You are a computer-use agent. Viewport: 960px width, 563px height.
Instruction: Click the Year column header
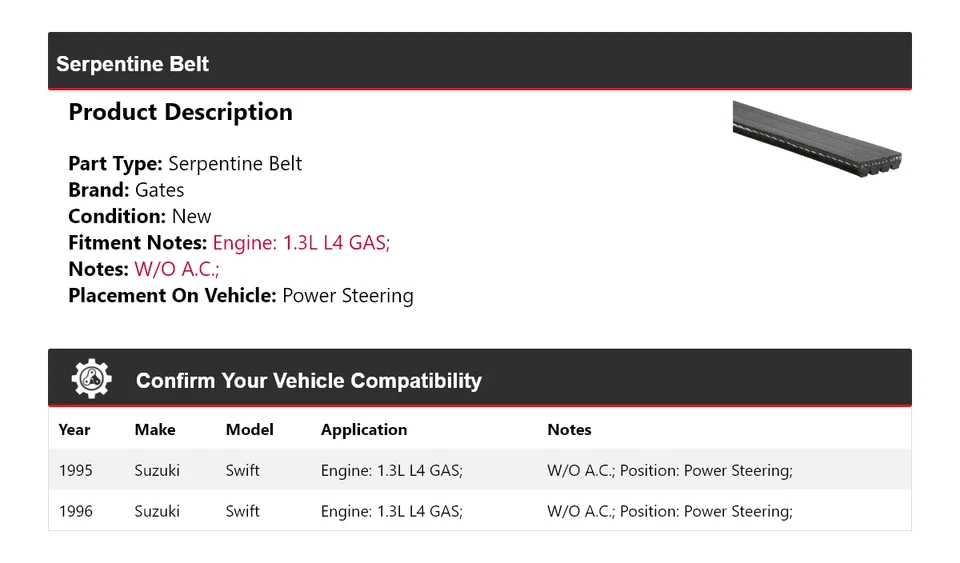(x=74, y=430)
